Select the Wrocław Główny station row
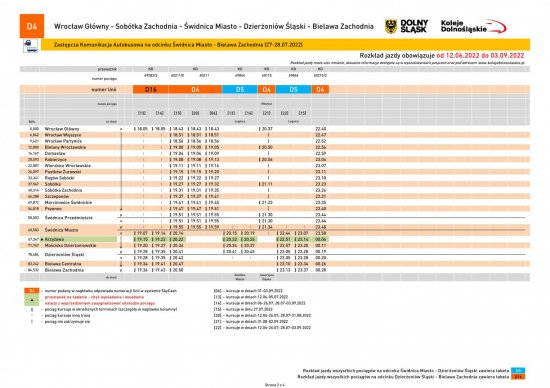Viewport: 550px width, 388px height. coord(275,129)
